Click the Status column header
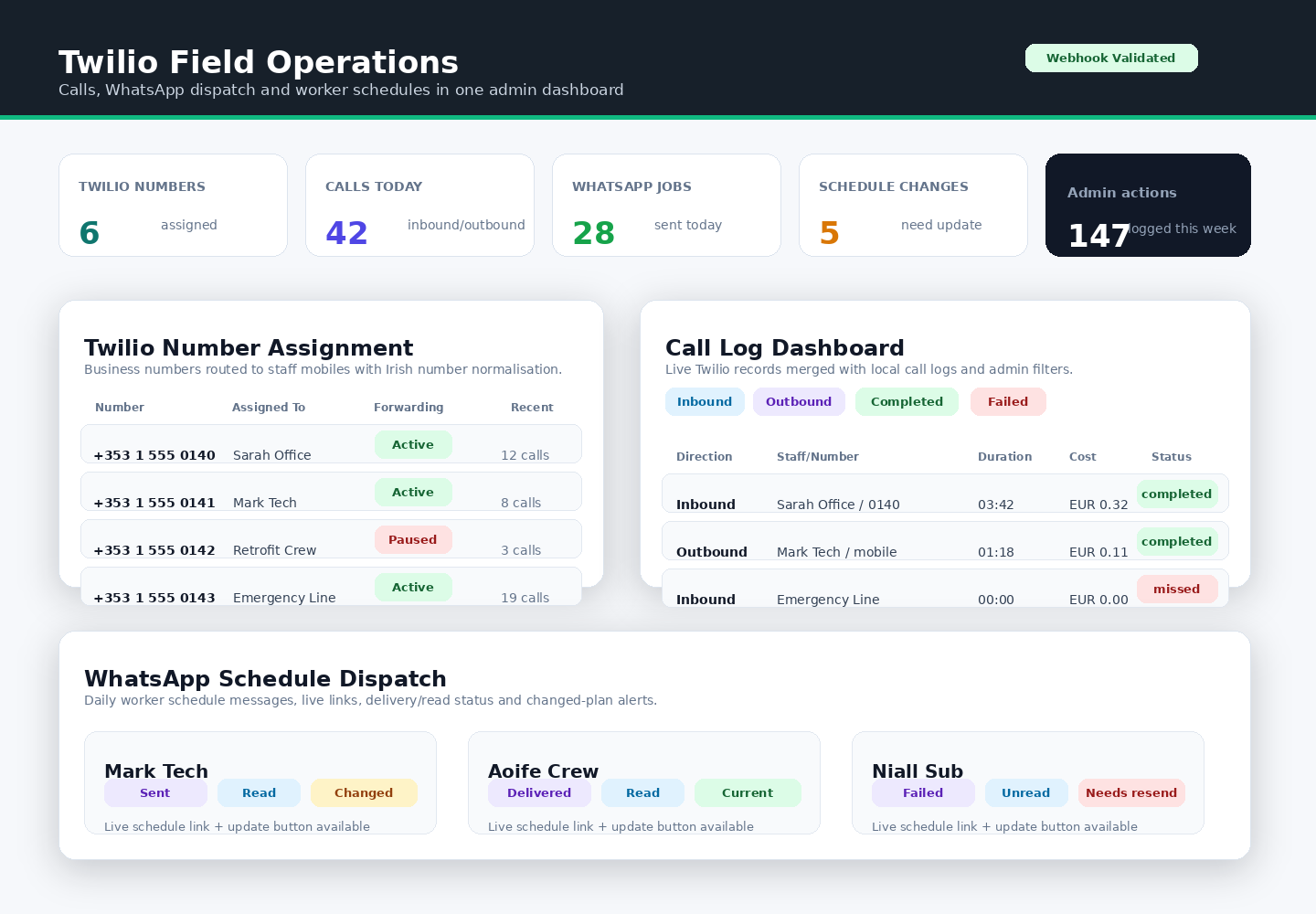The width and height of the screenshot is (1316, 914). point(1172,457)
